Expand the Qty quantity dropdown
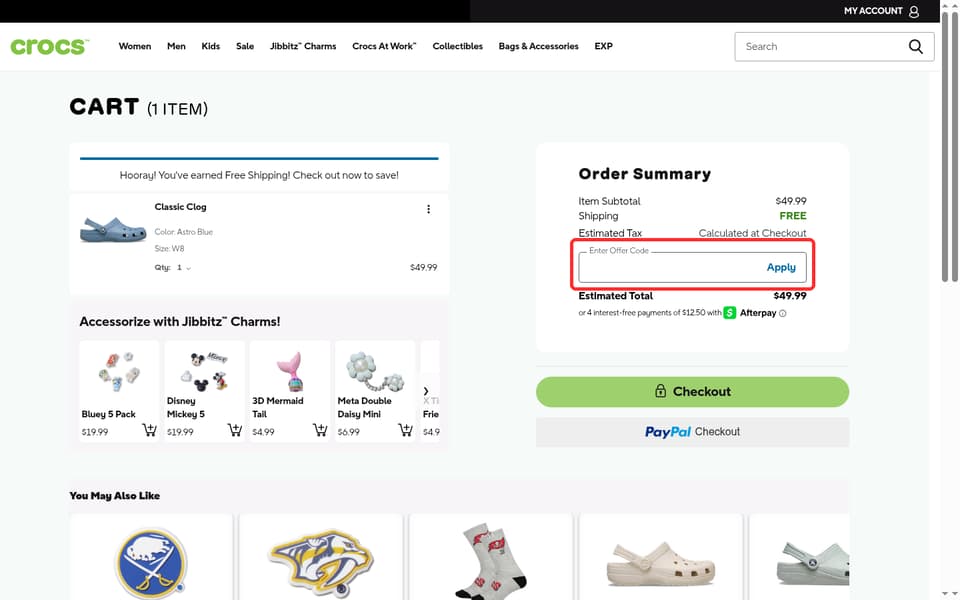 pyautogui.click(x=184, y=268)
